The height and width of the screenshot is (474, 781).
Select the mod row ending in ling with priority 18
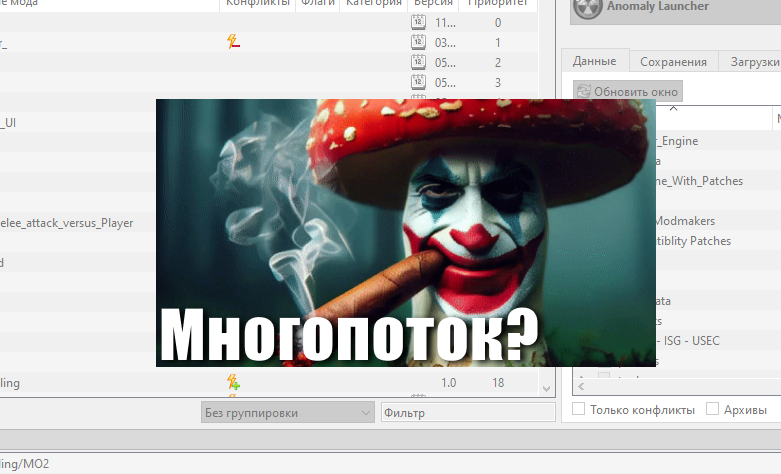(x=10, y=382)
